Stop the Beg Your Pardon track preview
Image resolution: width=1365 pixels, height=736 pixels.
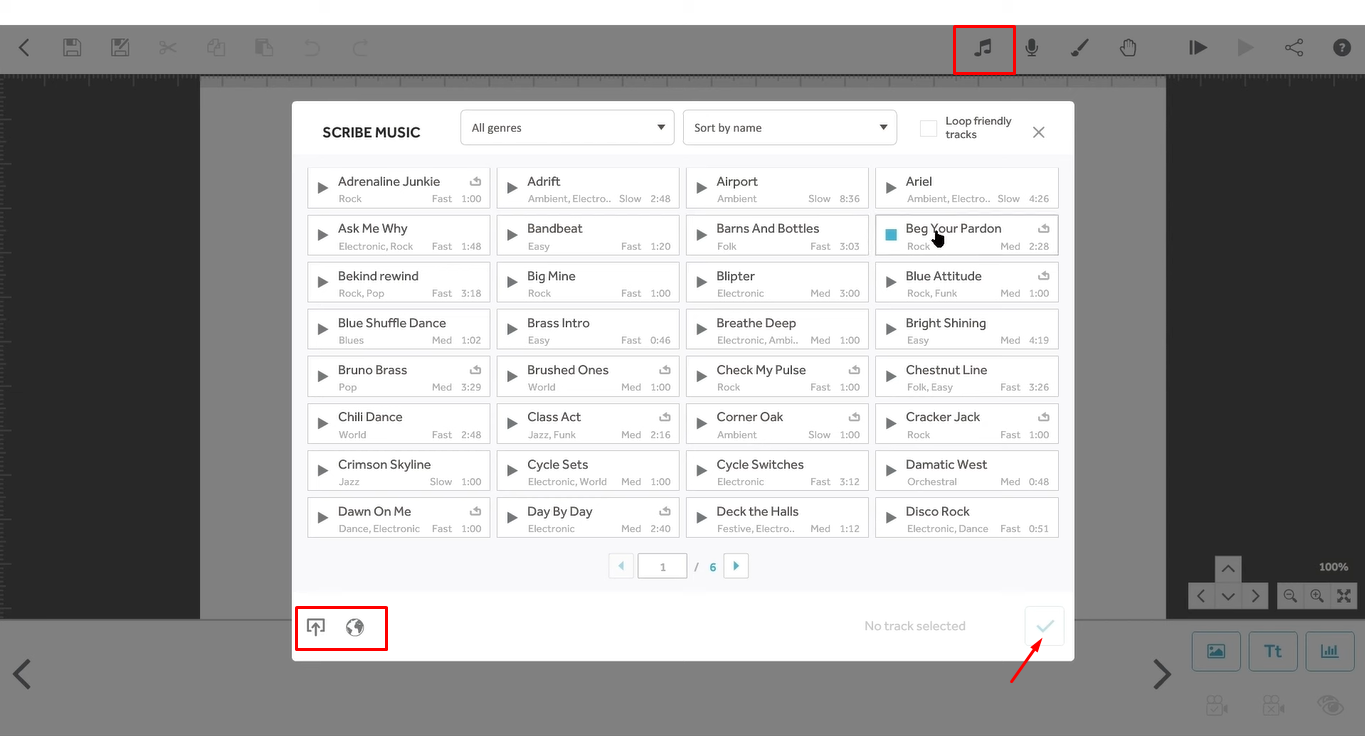point(891,235)
